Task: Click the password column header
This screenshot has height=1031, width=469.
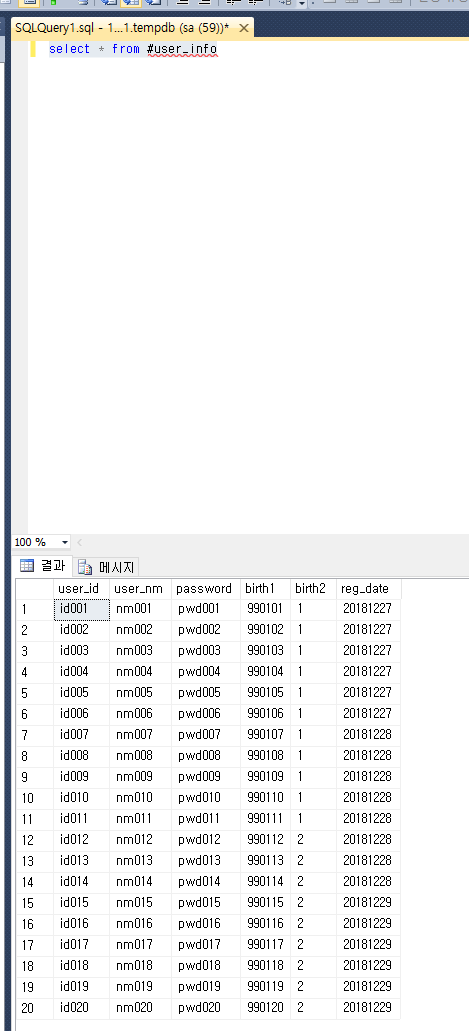Action: click(206, 588)
